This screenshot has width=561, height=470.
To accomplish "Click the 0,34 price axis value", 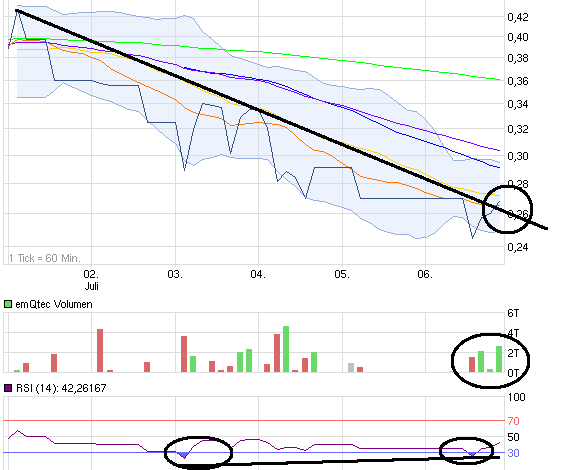I will point(518,104).
